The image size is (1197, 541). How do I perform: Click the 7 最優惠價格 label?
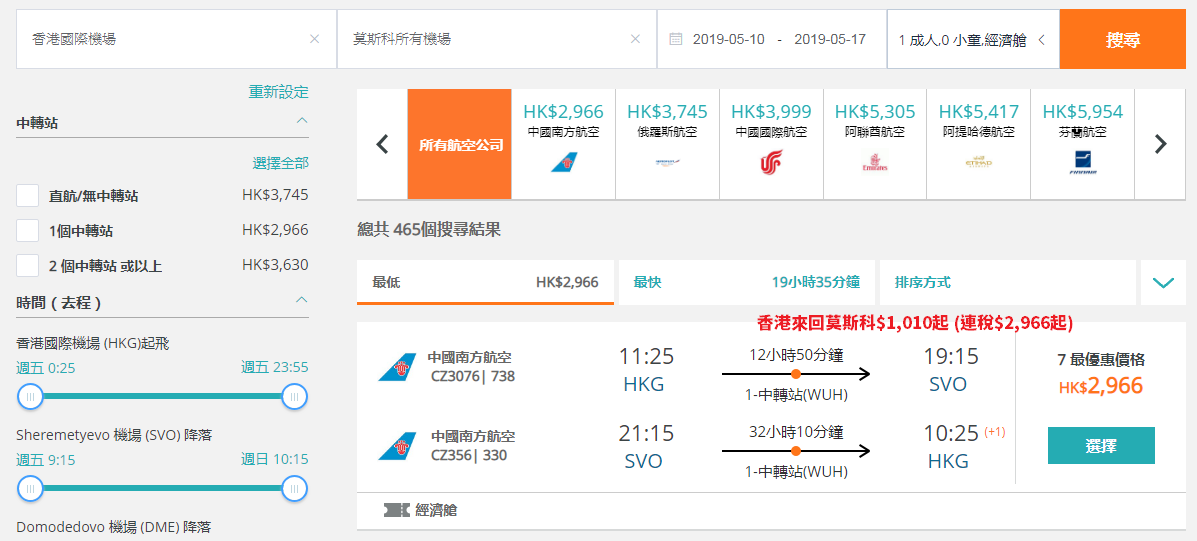point(1100,359)
